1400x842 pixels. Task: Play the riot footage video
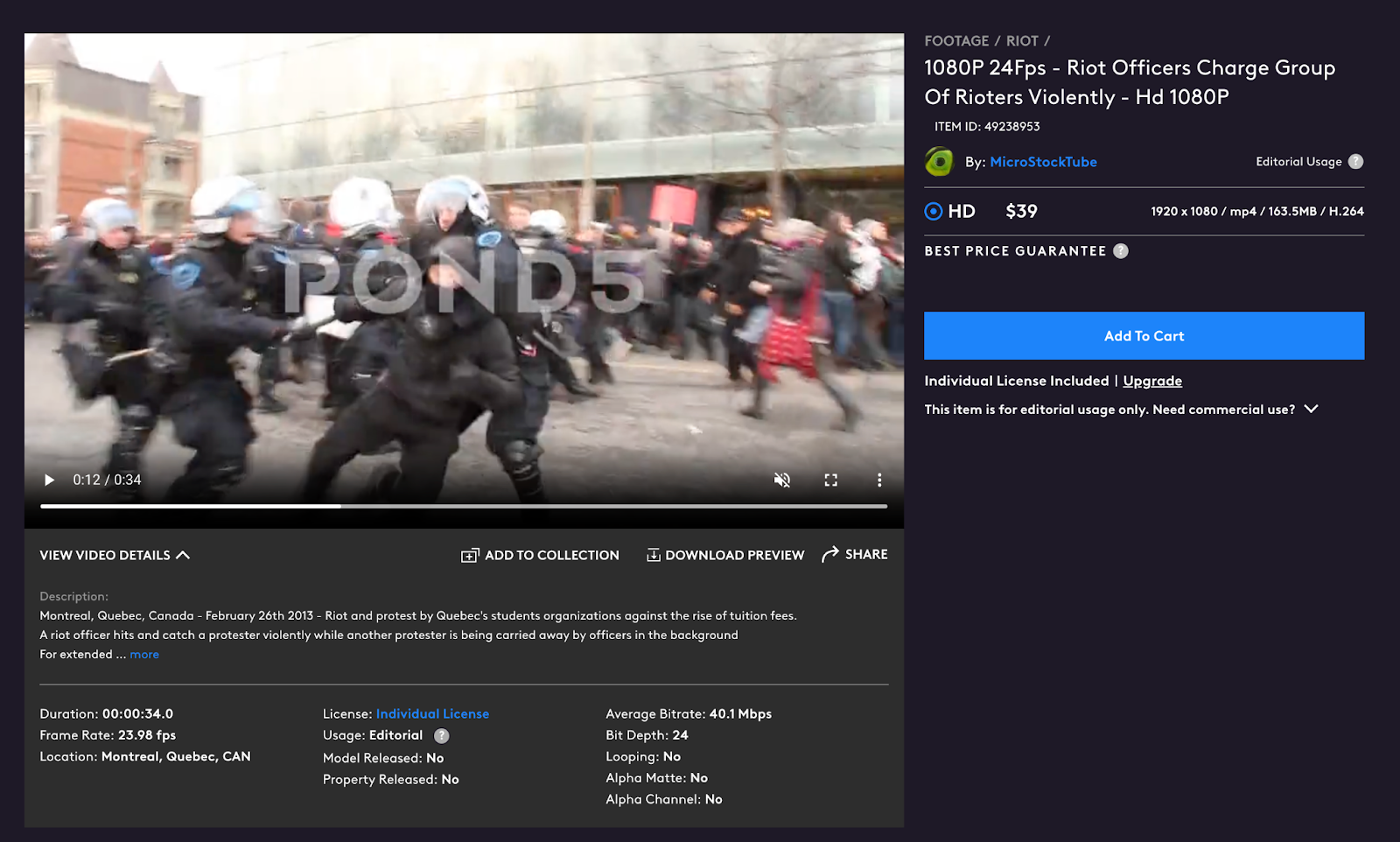(49, 480)
